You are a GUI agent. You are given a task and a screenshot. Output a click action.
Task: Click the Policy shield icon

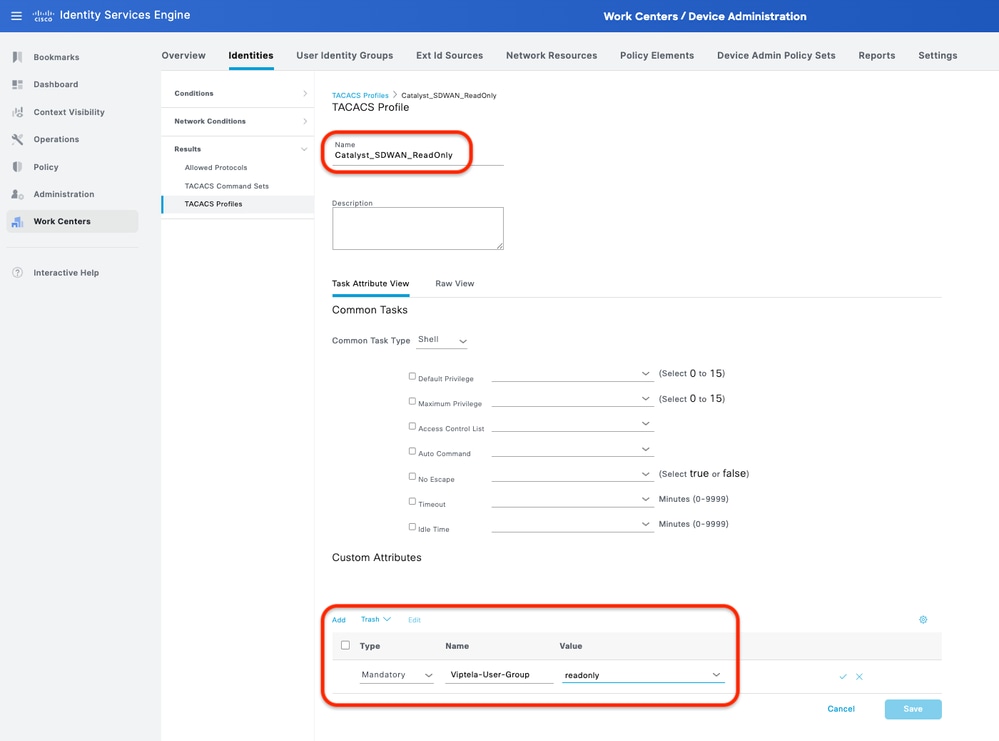[17, 166]
